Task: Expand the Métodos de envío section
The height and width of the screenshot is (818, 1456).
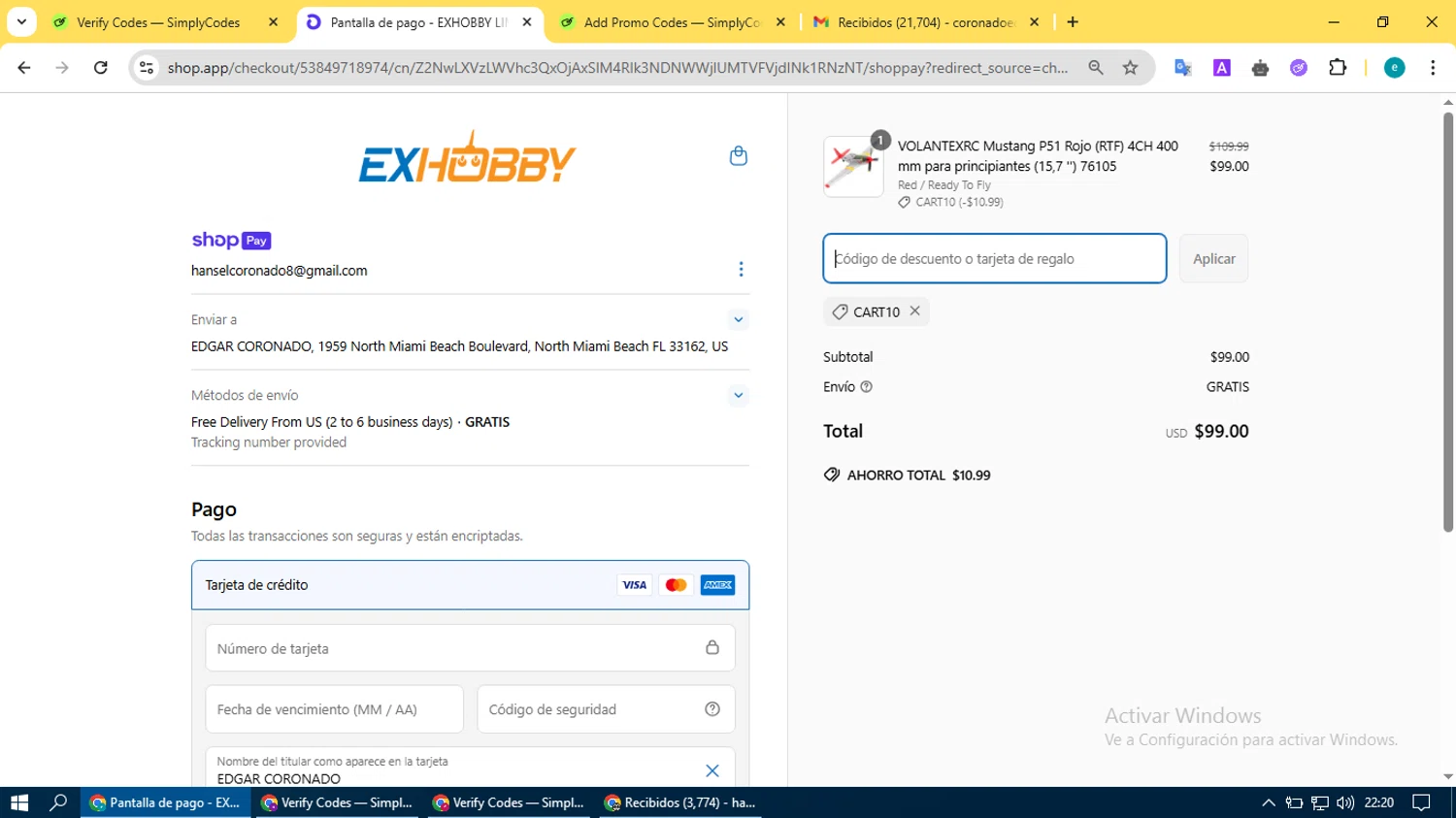Action: click(x=739, y=395)
